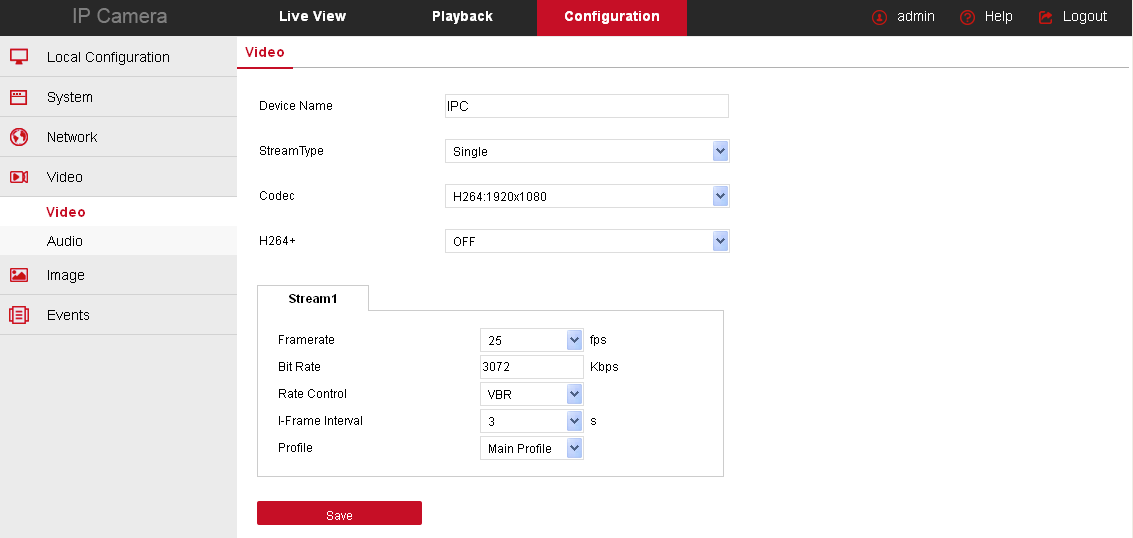The image size is (1133, 538).
Task: Click the Codec label
Action: pyautogui.click(x=277, y=196)
